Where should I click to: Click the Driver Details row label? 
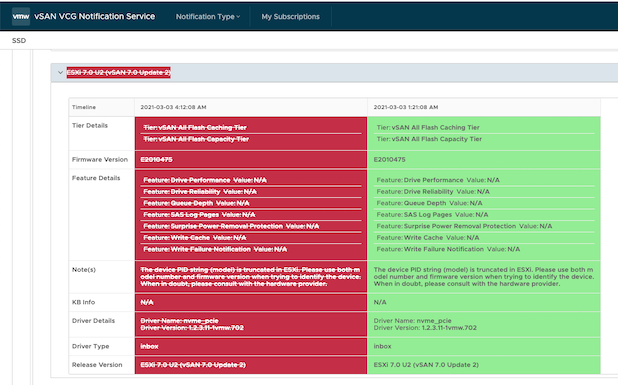(93, 321)
